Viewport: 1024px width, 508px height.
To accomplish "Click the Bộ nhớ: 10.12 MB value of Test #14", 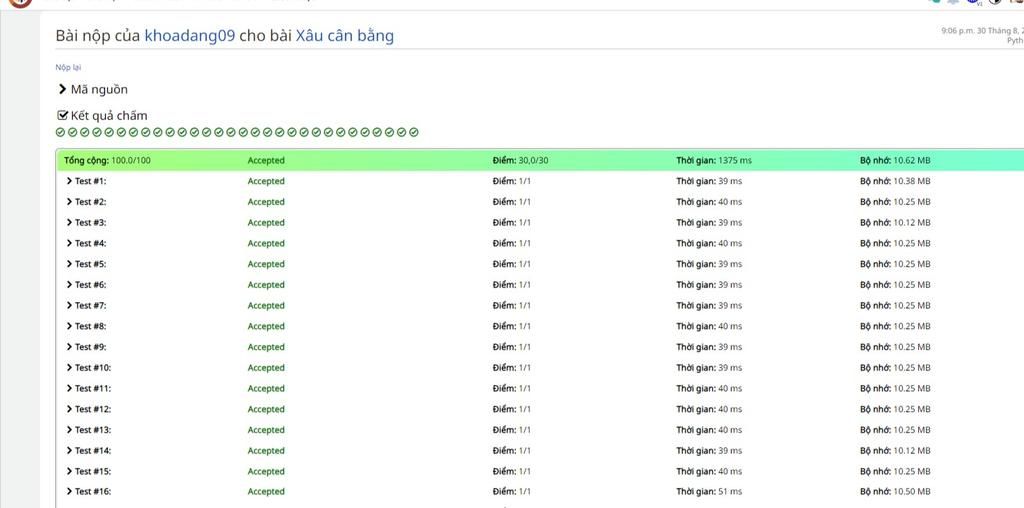I will coord(895,451).
